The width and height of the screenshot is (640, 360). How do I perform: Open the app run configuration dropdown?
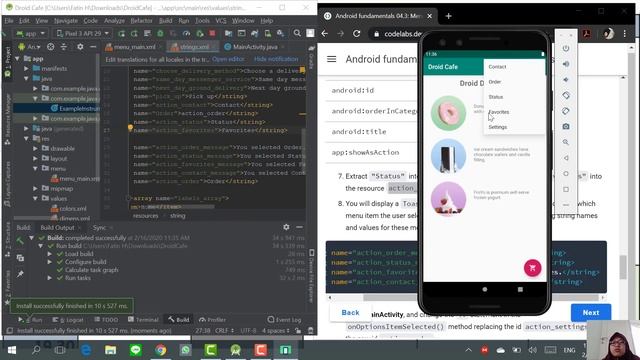click(30, 33)
